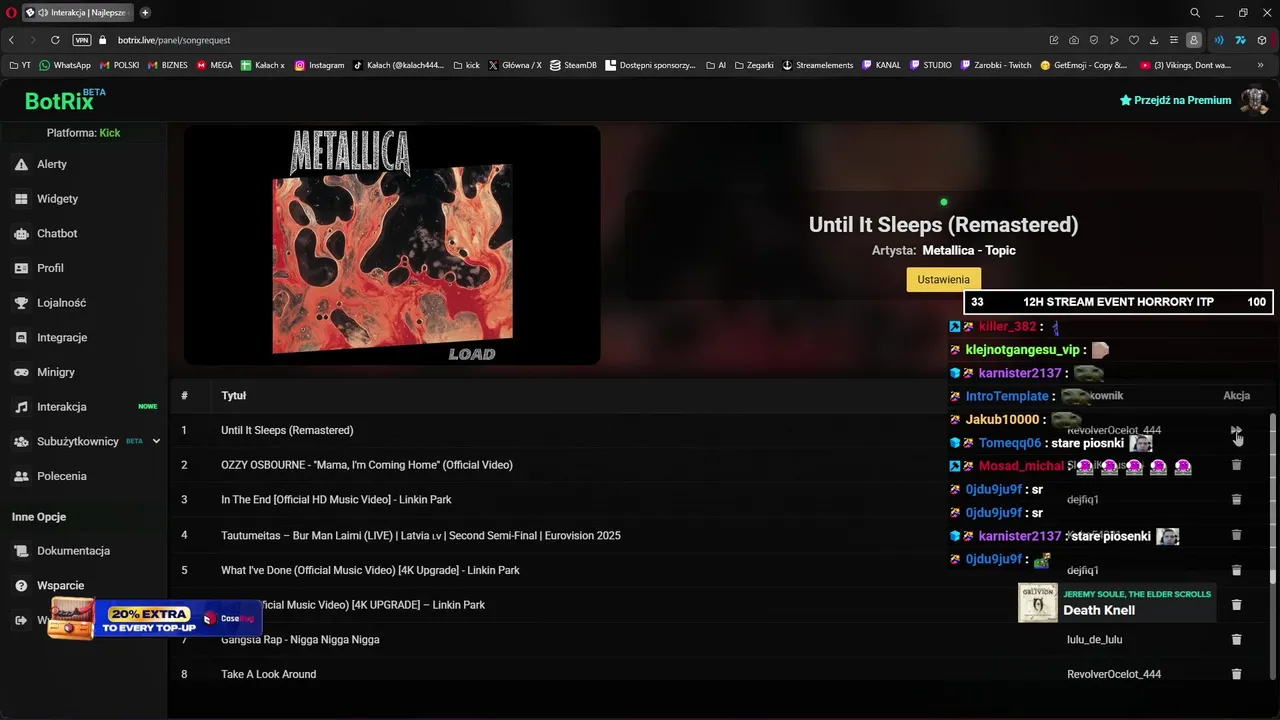The image size is (1280, 720).
Task: Click the 12H STREAM EVENT progress bar
Action: pos(1118,302)
